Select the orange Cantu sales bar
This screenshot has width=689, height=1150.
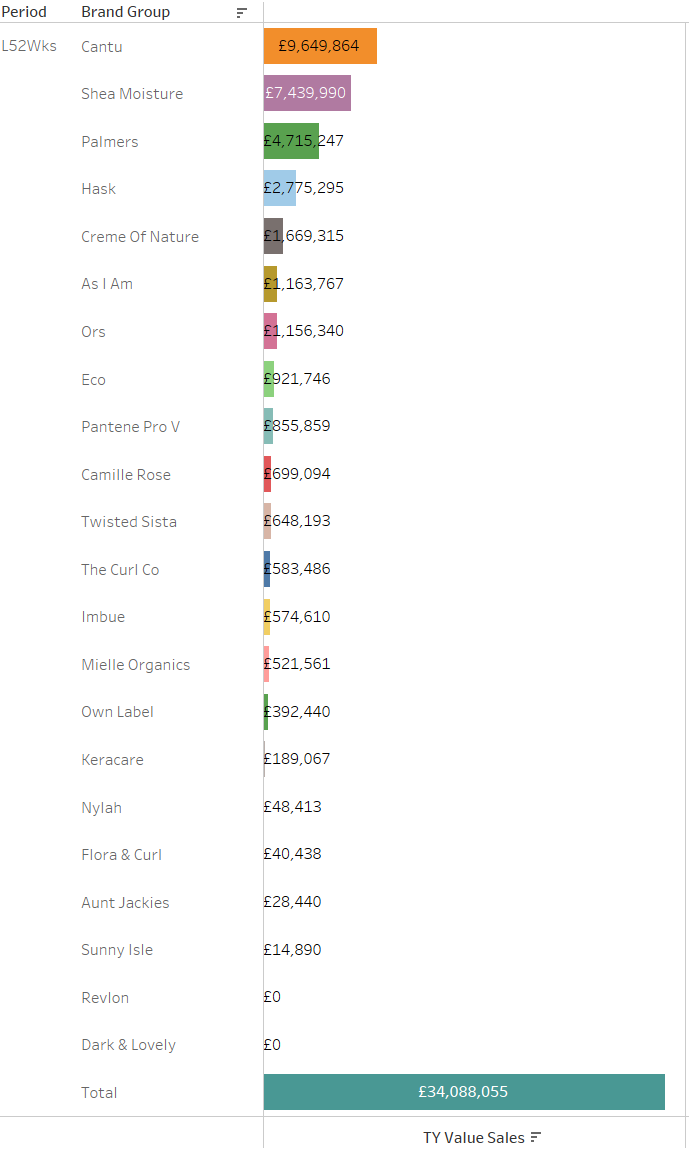click(320, 46)
